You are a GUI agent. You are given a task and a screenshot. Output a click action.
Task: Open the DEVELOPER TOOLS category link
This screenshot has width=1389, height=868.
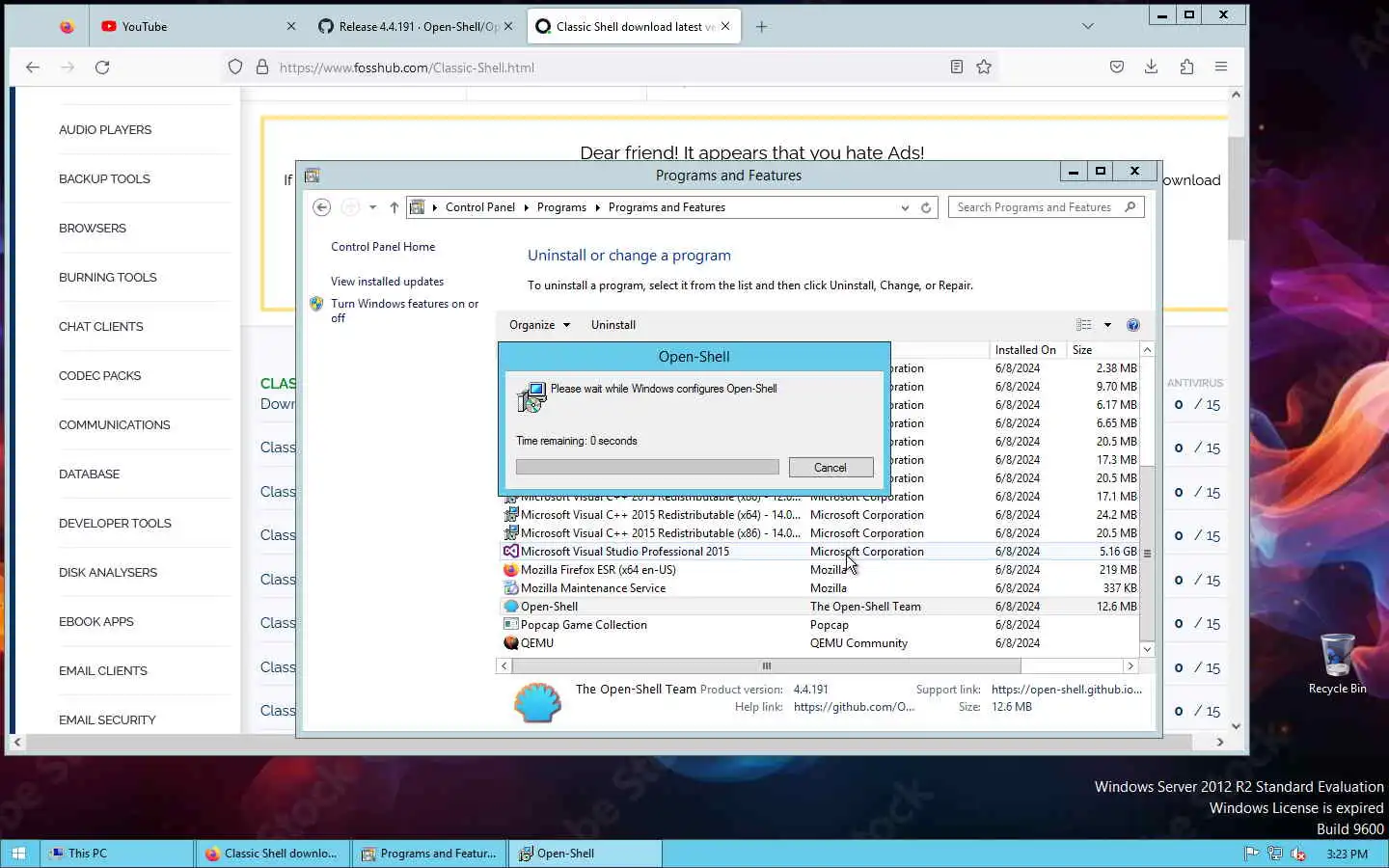(115, 524)
